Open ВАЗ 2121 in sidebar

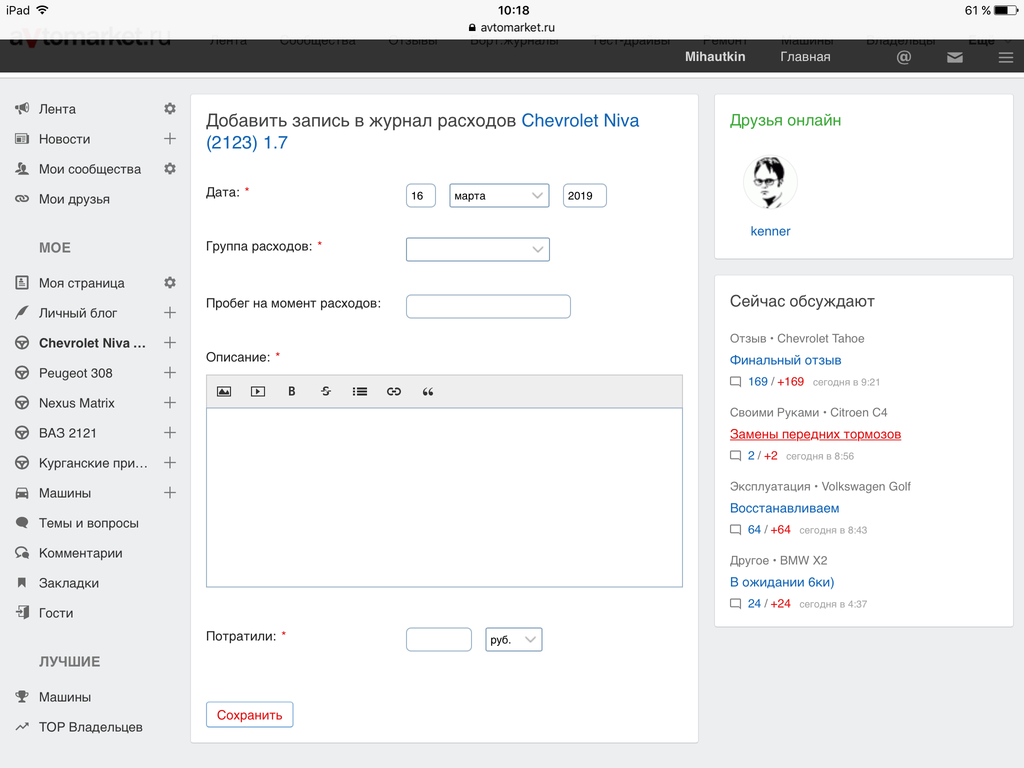68,433
